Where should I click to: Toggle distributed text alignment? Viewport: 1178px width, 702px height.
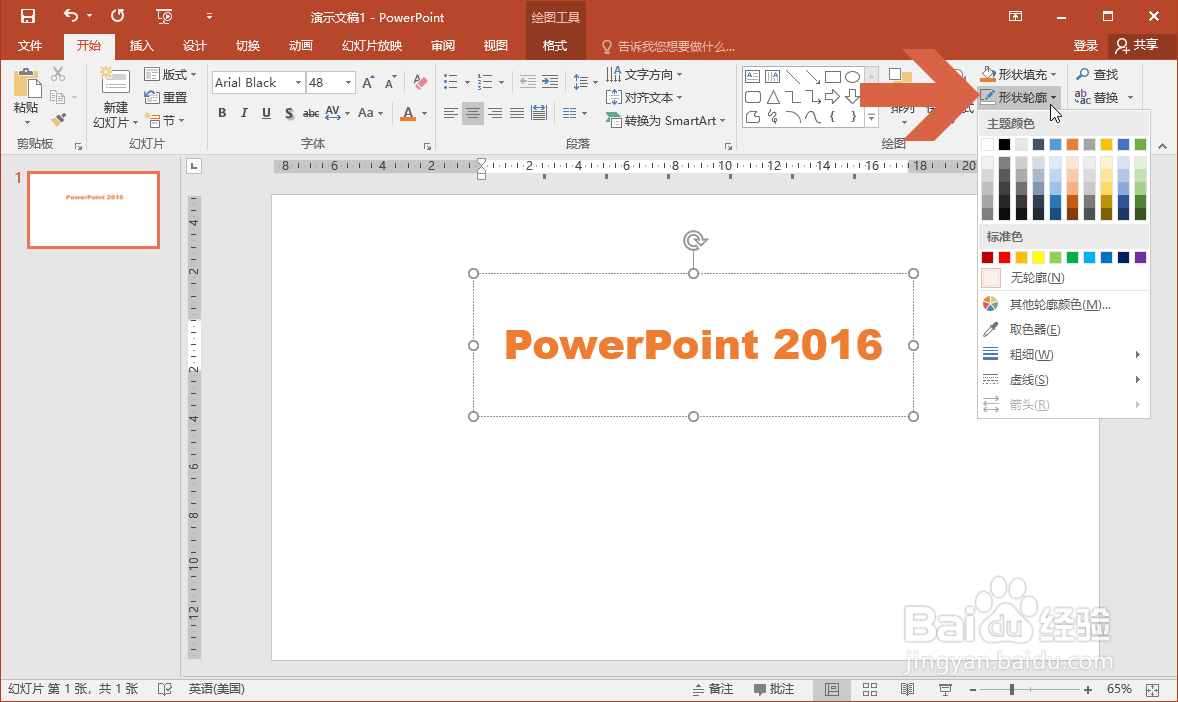[539, 113]
